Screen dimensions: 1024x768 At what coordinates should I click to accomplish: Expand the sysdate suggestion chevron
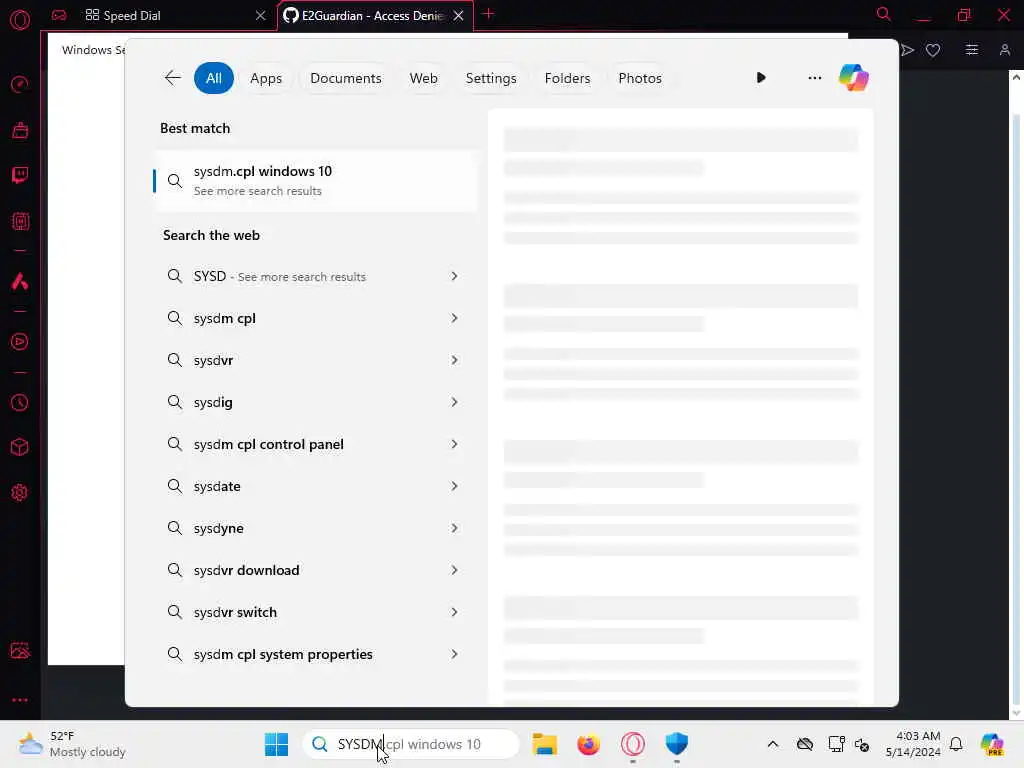click(x=454, y=486)
